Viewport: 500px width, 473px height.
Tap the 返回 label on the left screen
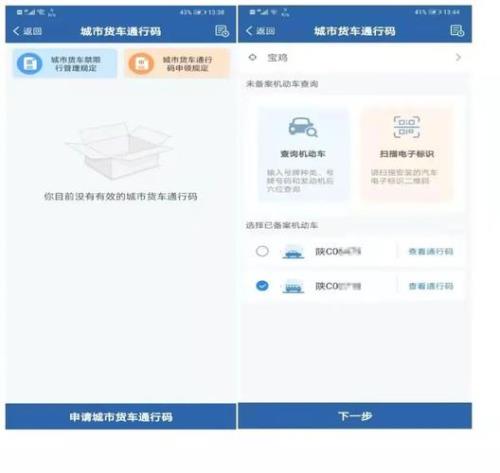[x=32, y=31]
